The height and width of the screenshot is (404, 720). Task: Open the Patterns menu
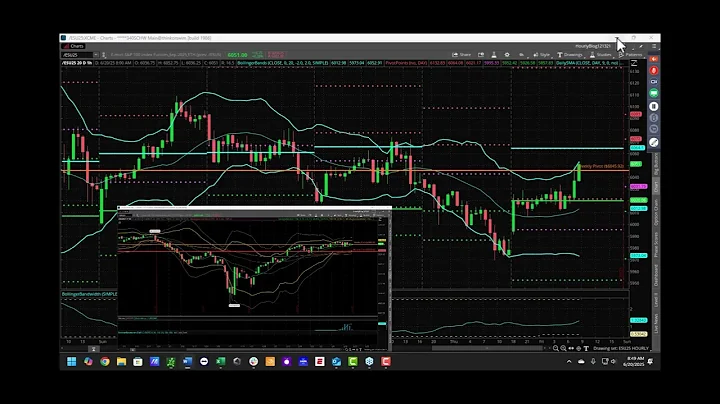pos(631,55)
